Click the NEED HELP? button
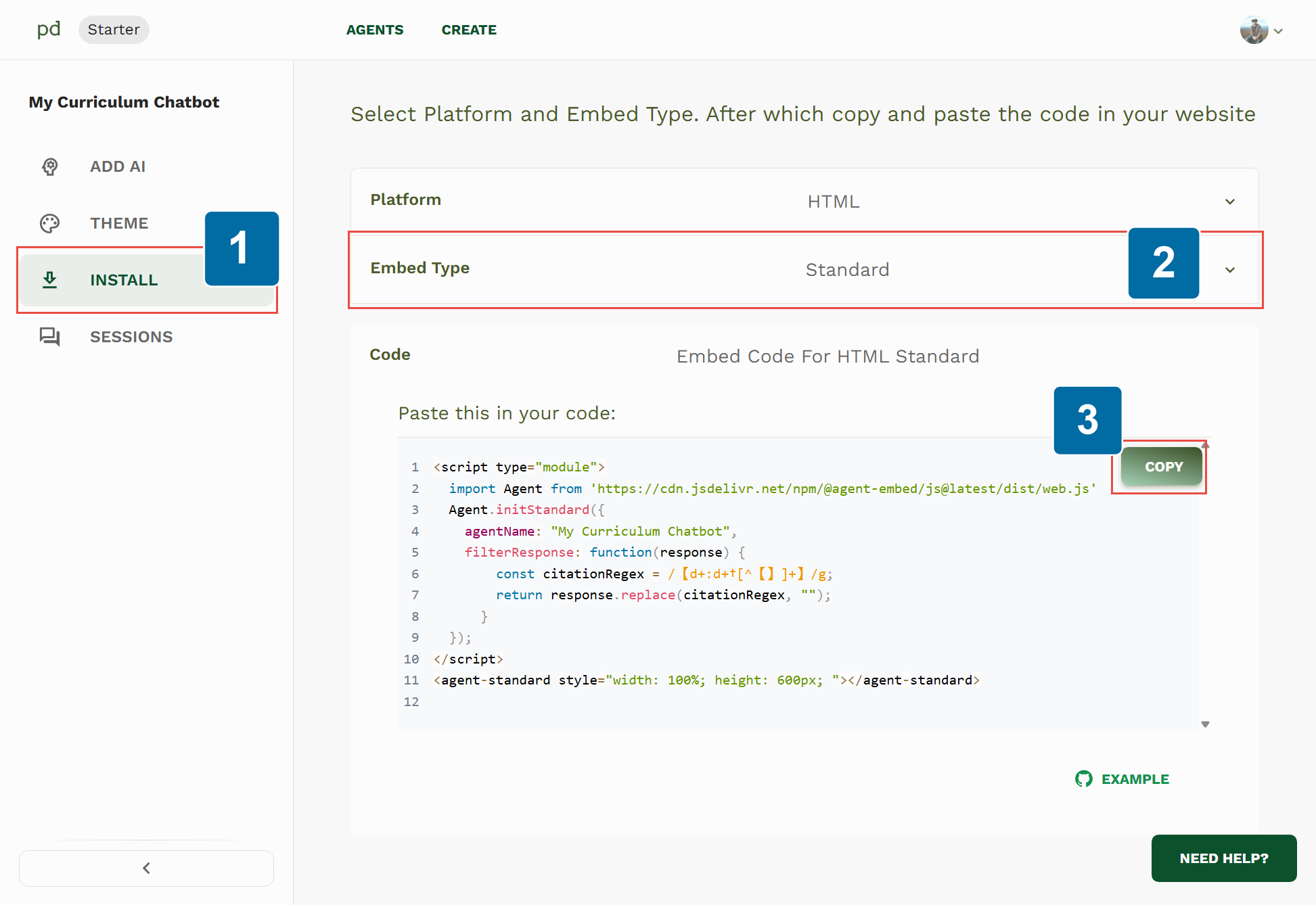The width and height of the screenshot is (1316, 905). (1223, 858)
